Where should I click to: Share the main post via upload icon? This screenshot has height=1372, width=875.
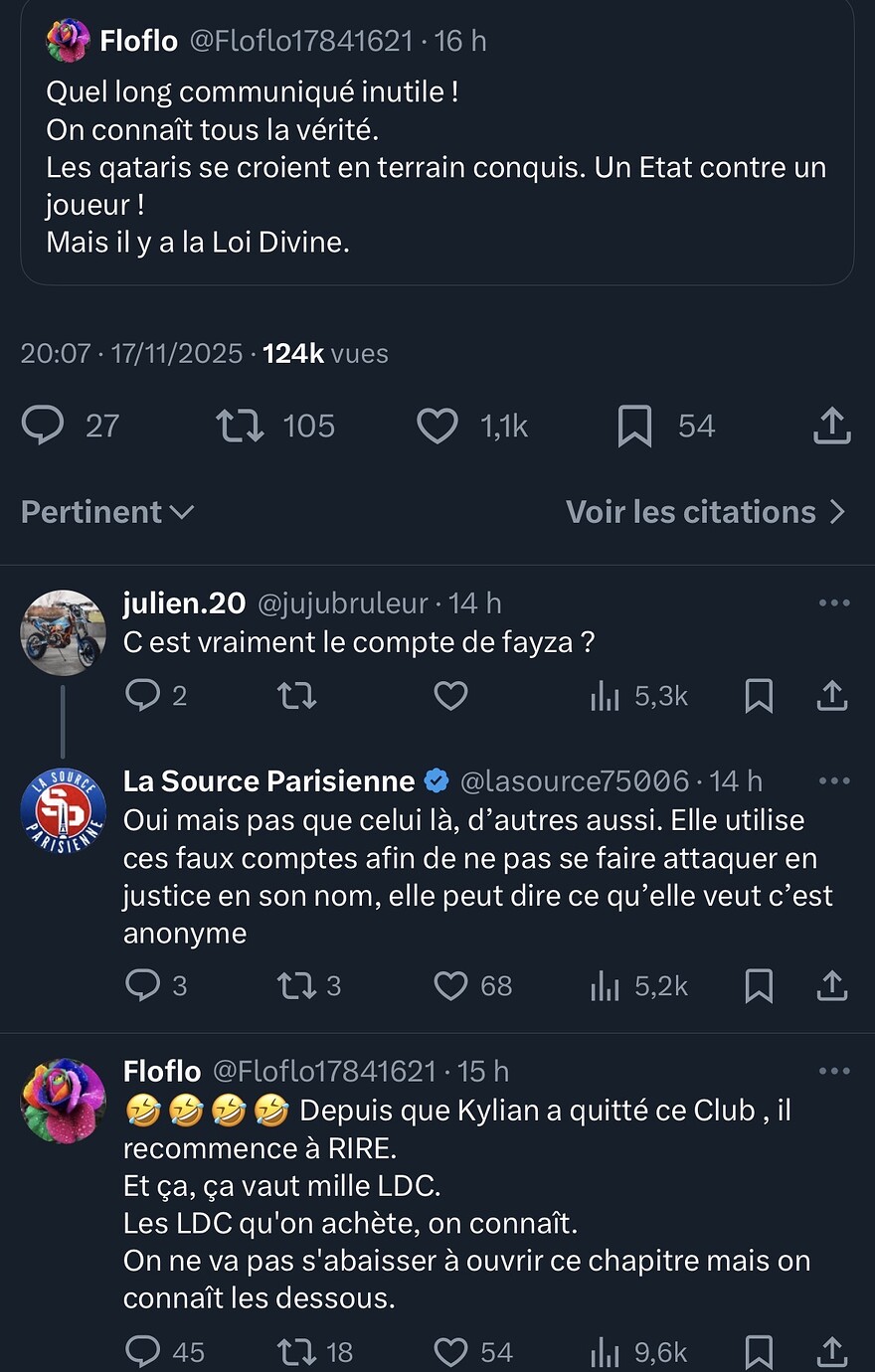[832, 427]
